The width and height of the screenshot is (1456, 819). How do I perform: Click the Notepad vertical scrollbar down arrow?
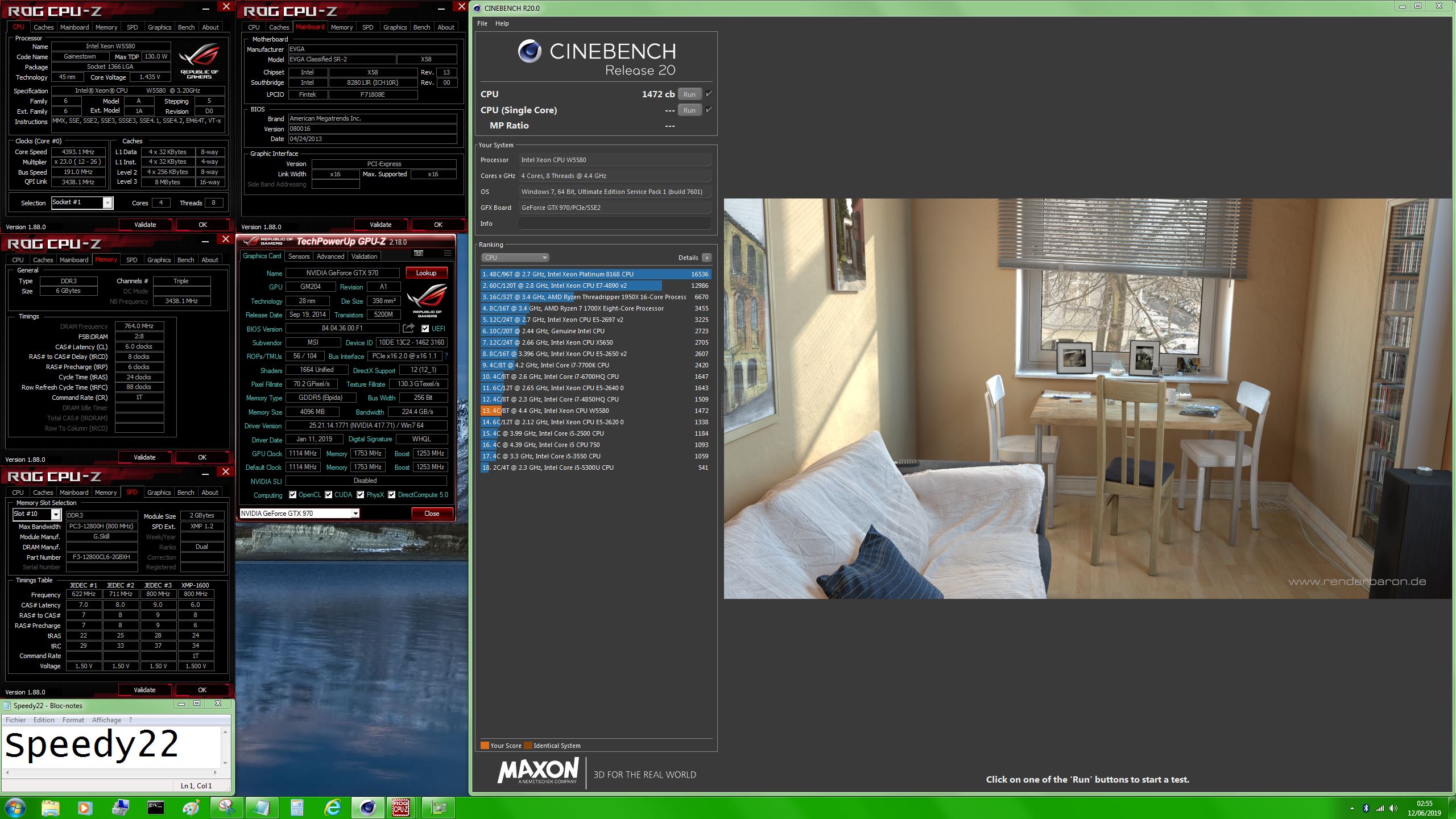(x=225, y=763)
